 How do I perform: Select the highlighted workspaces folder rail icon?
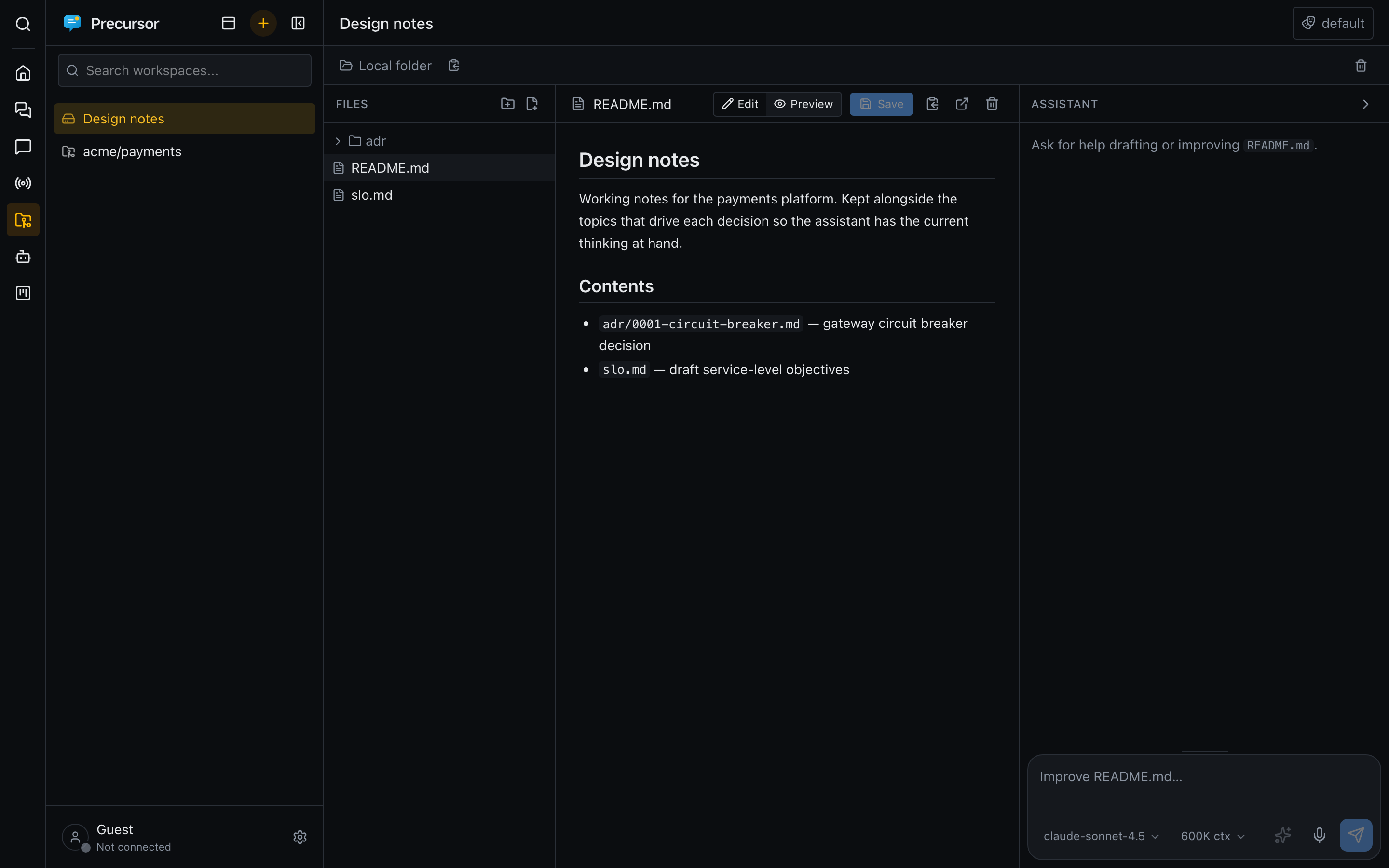coord(23,220)
